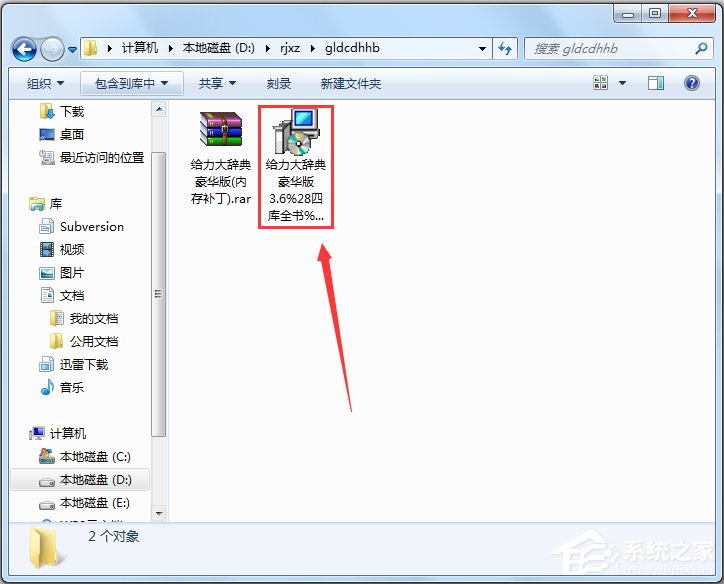
Task: Open the address bar history dropdown
Action: pos(482,48)
